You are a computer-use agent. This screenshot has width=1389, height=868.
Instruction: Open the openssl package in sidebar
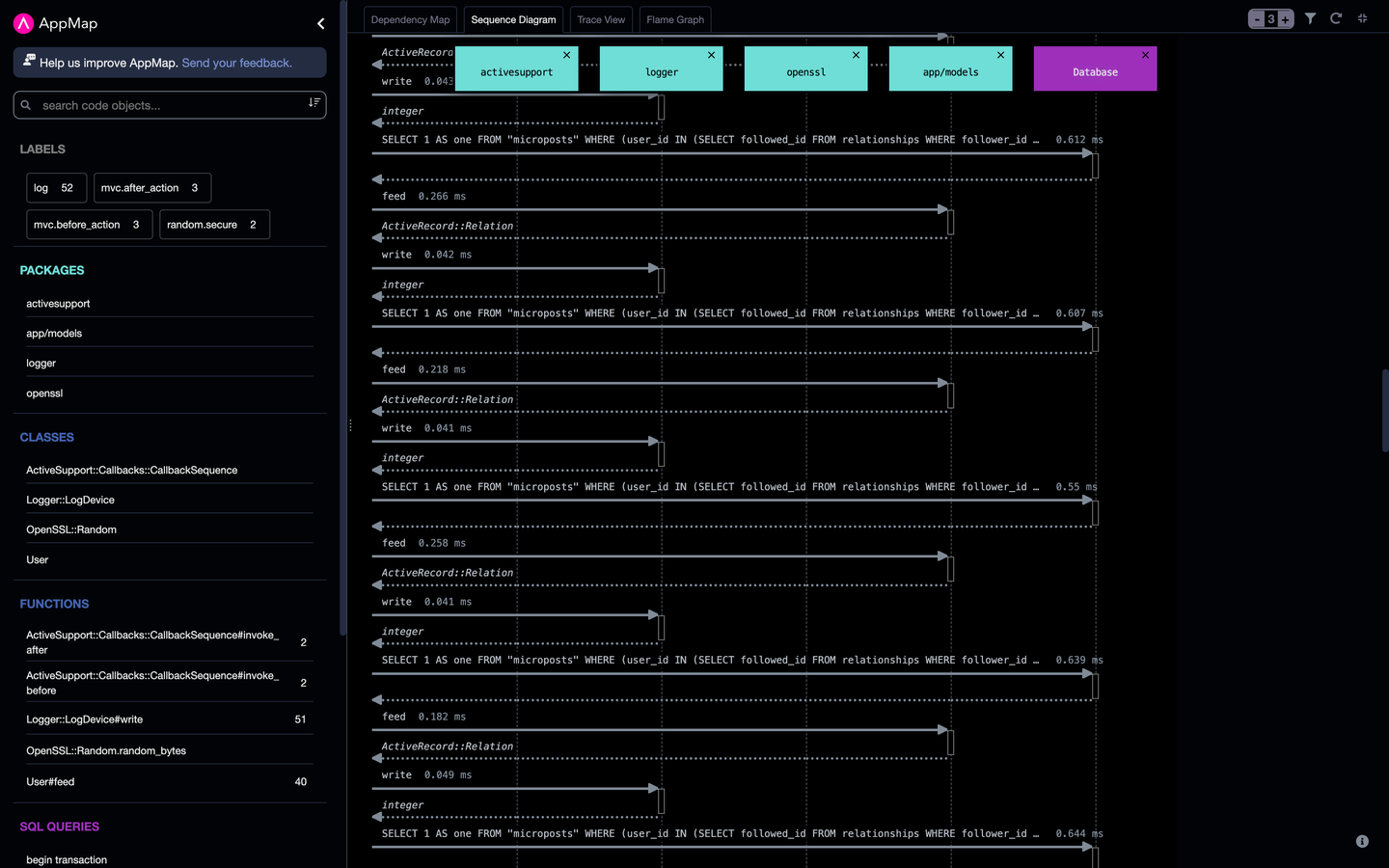170,393
